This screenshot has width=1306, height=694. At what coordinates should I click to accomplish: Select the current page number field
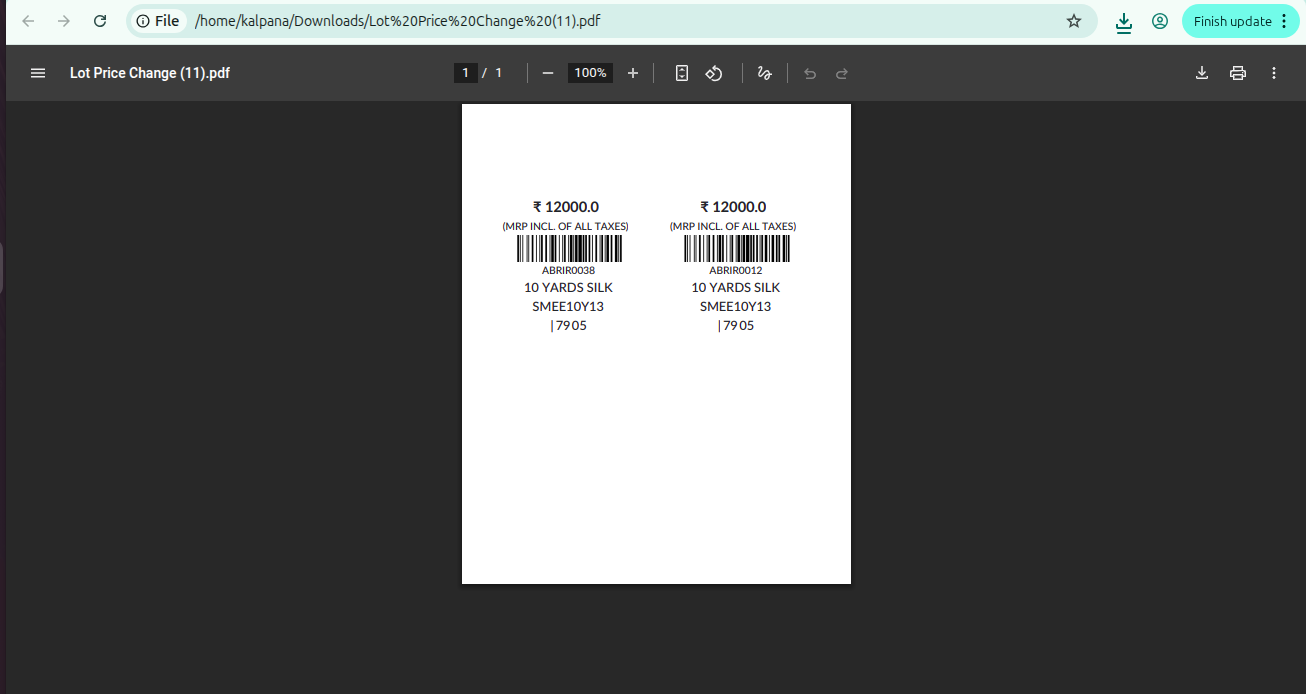[x=465, y=73]
